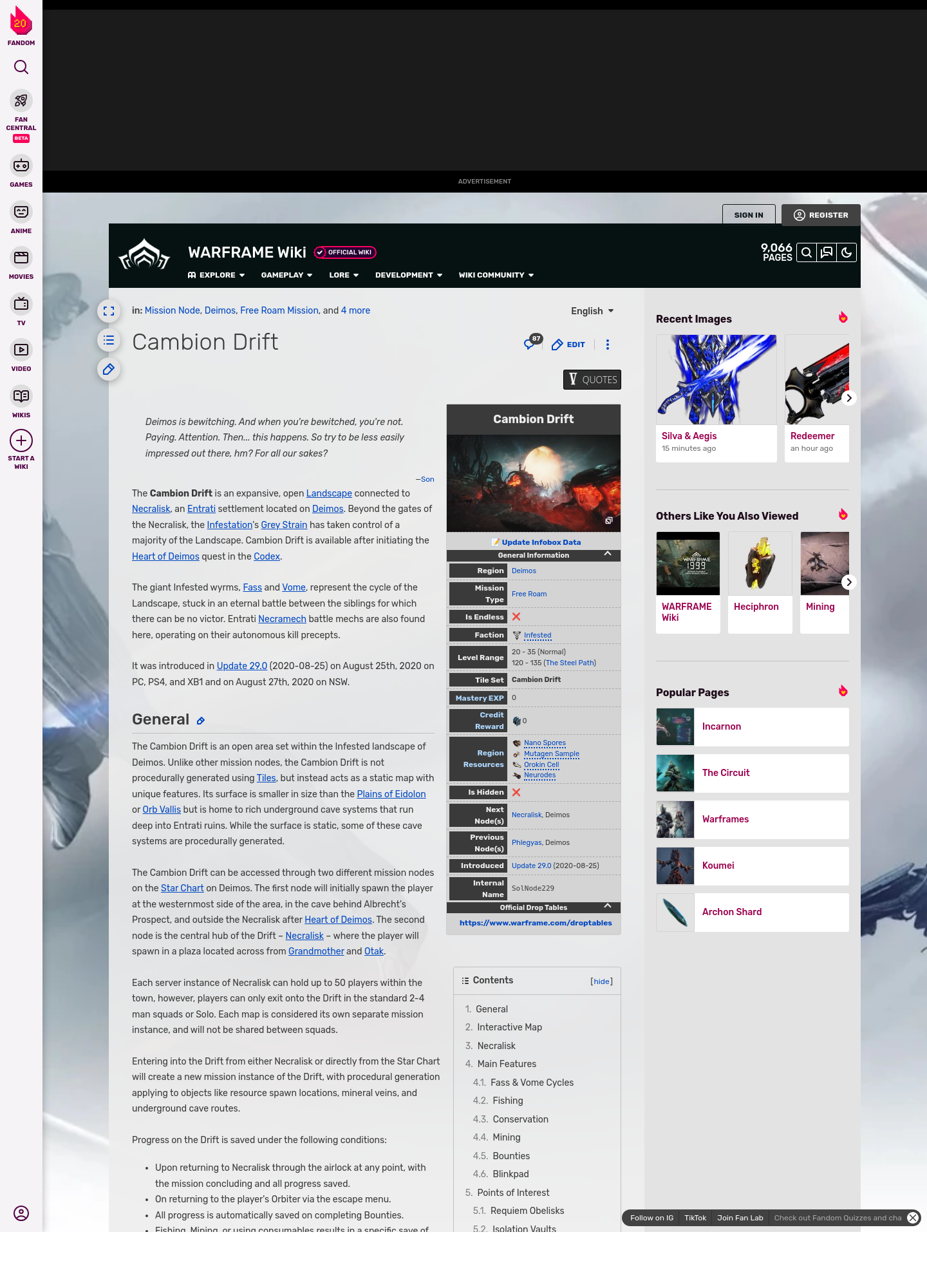Open the warframe.com droptables link
The width and height of the screenshot is (927, 1288).
(x=536, y=923)
